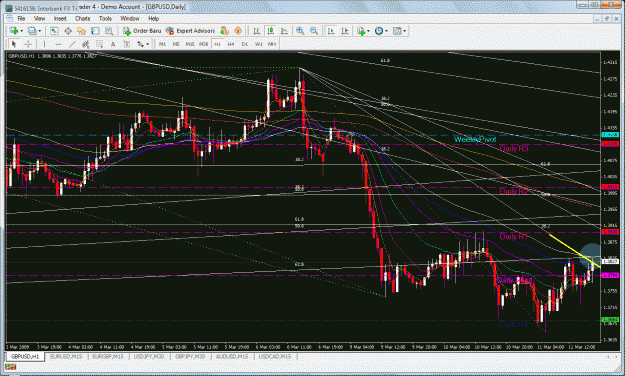Open the File menu
Screen dimensions: 625x376
[x=21, y=18]
